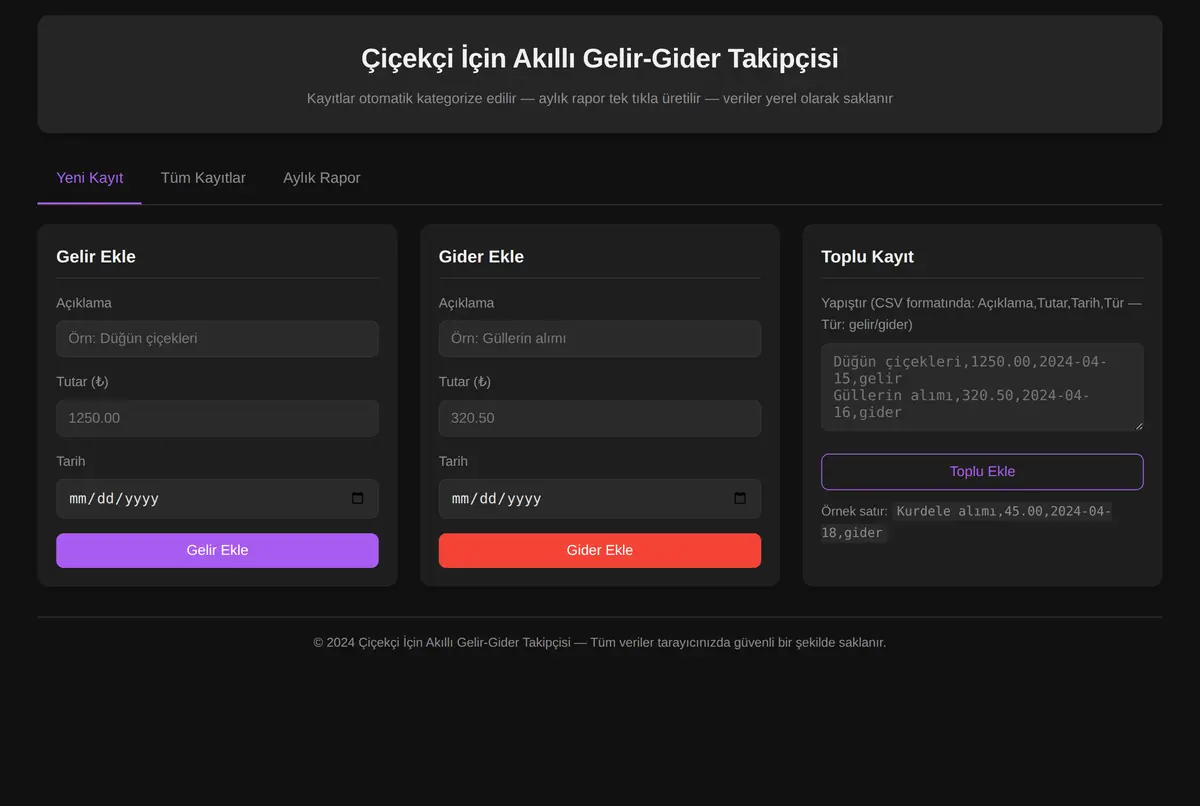This screenshot has height=806, width=1200.
Task: Click the 'Gelir Ekle' card heading
Action: 96,257
